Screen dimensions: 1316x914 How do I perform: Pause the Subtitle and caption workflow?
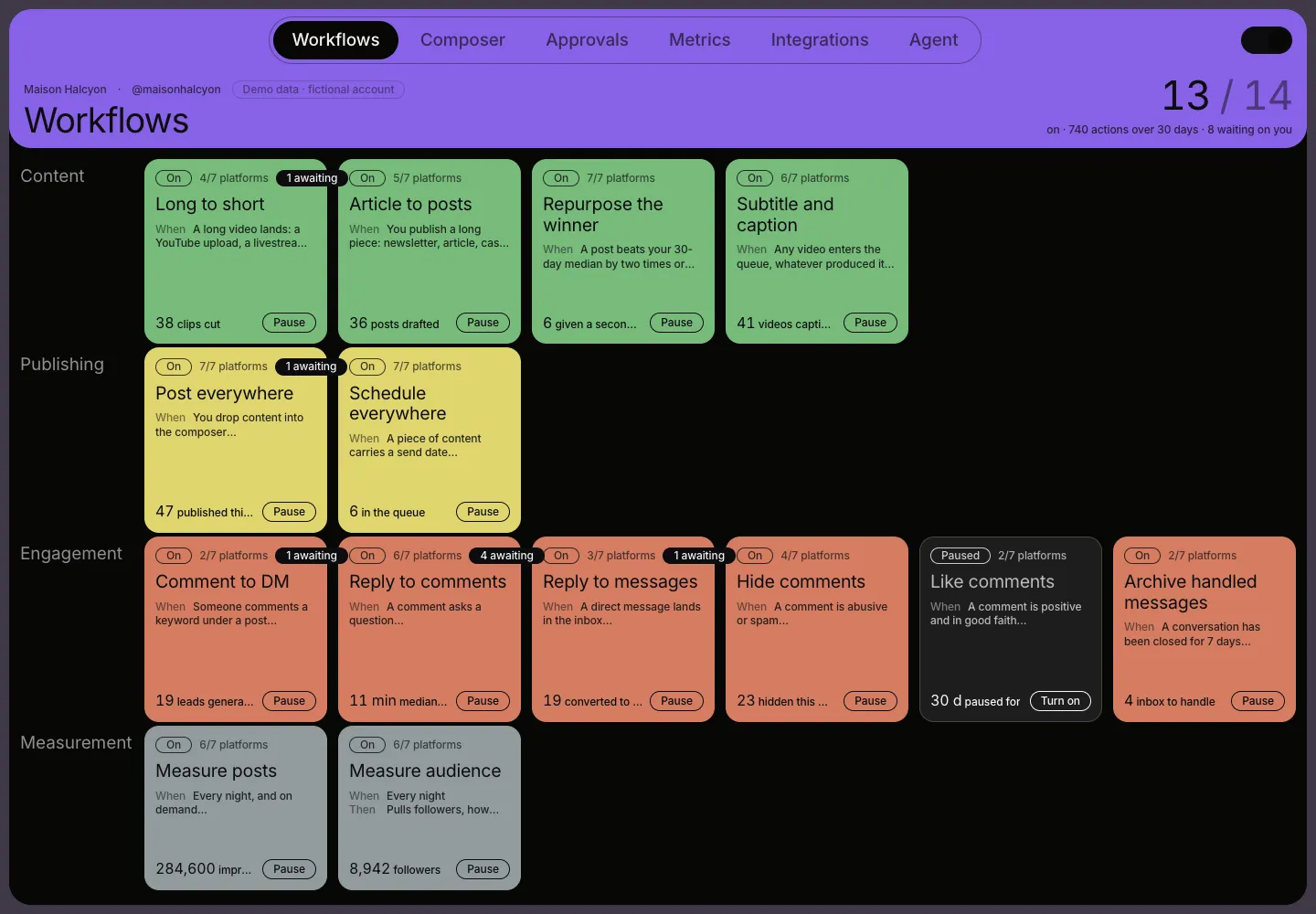tap(870, 323)
